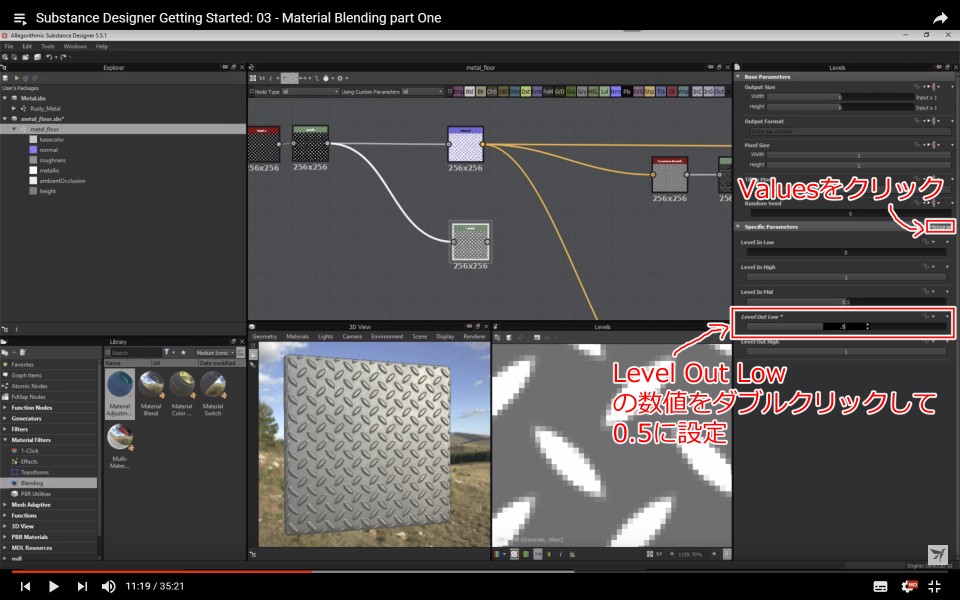Open the Node Type filter dropdown

(310, 92)
